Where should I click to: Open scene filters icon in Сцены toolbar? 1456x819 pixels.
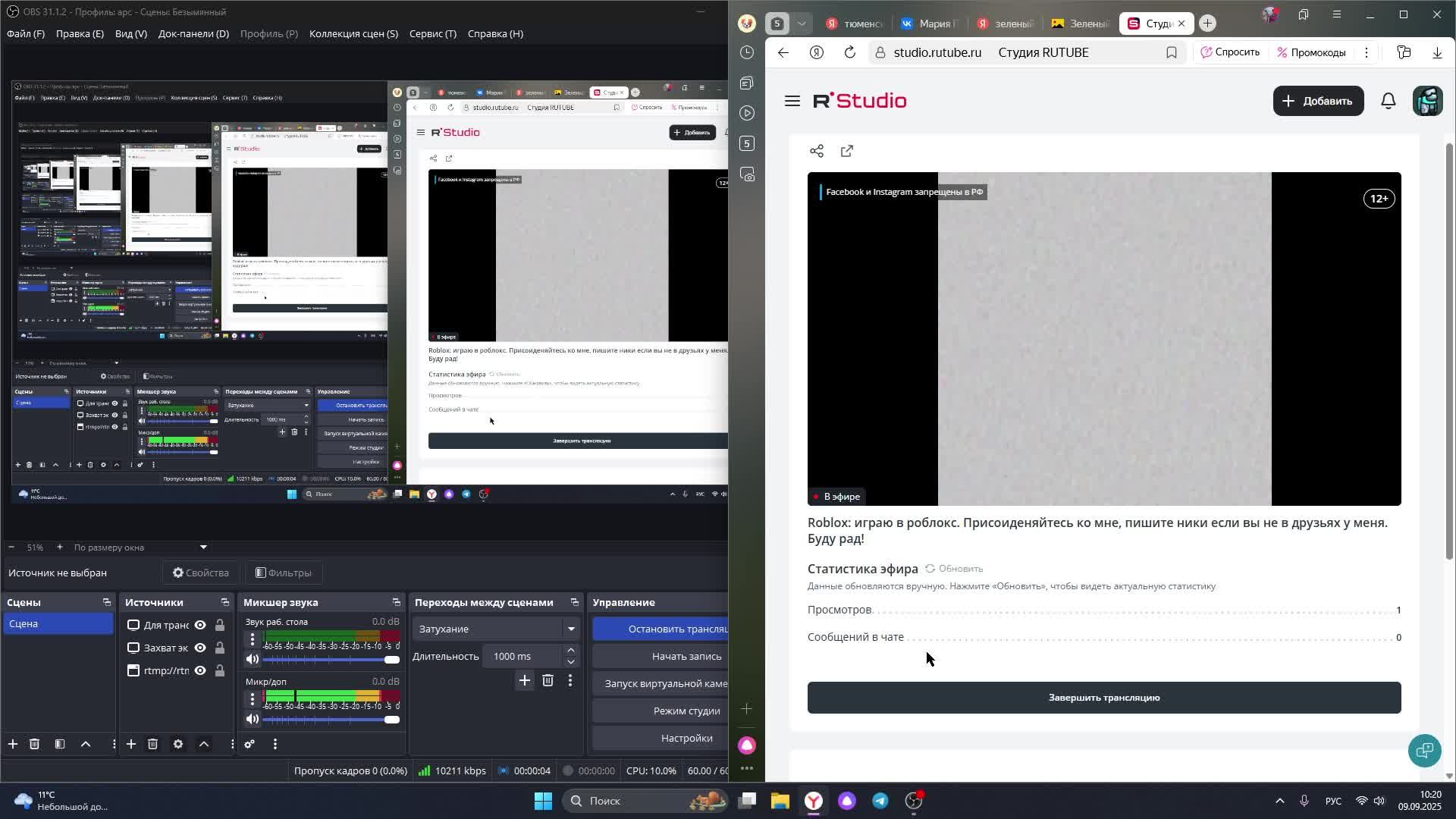coord(60,745)
